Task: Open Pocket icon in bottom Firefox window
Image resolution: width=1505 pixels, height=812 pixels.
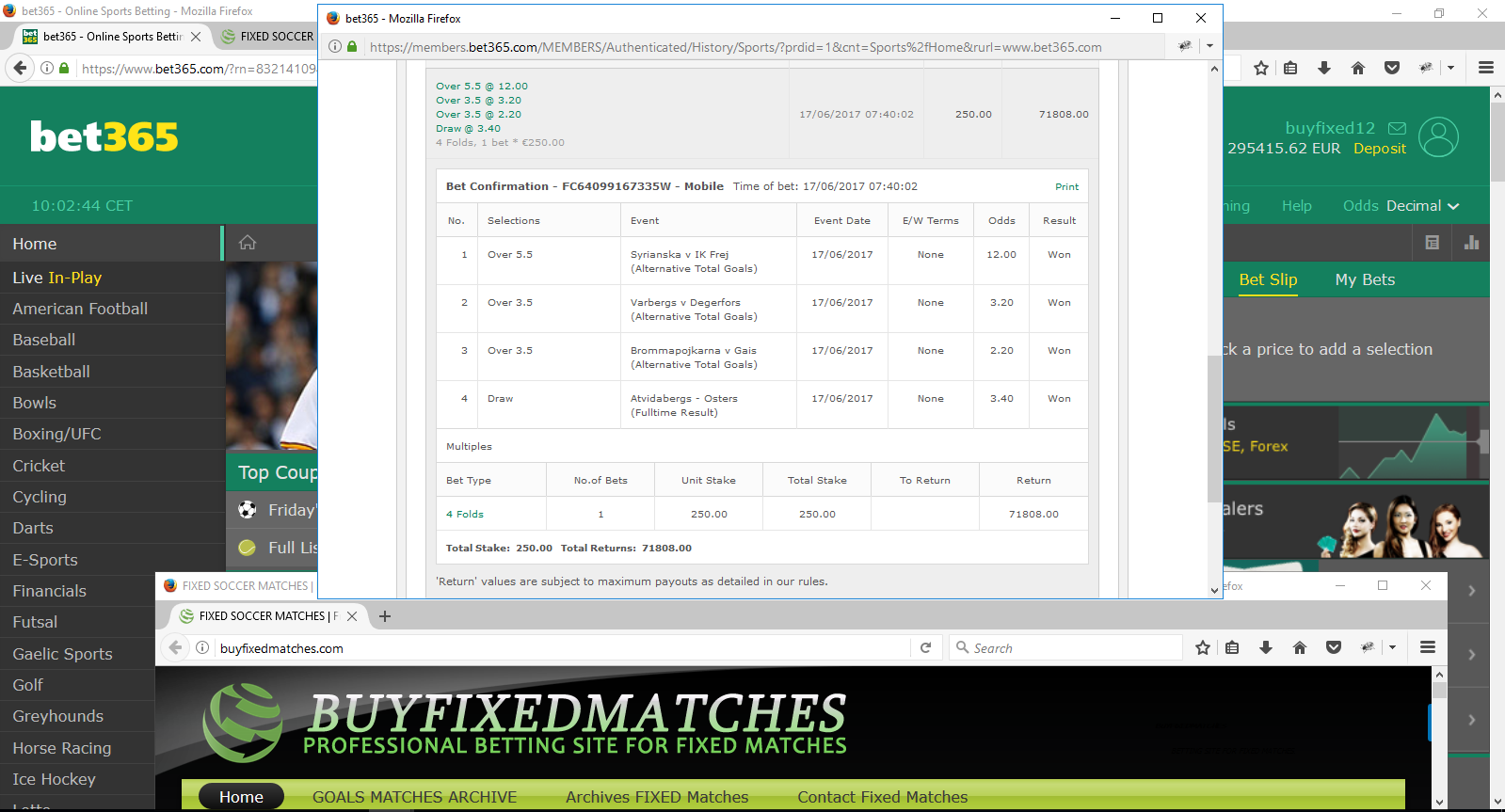Action: pyautogui.click(x=1334, y=647)
